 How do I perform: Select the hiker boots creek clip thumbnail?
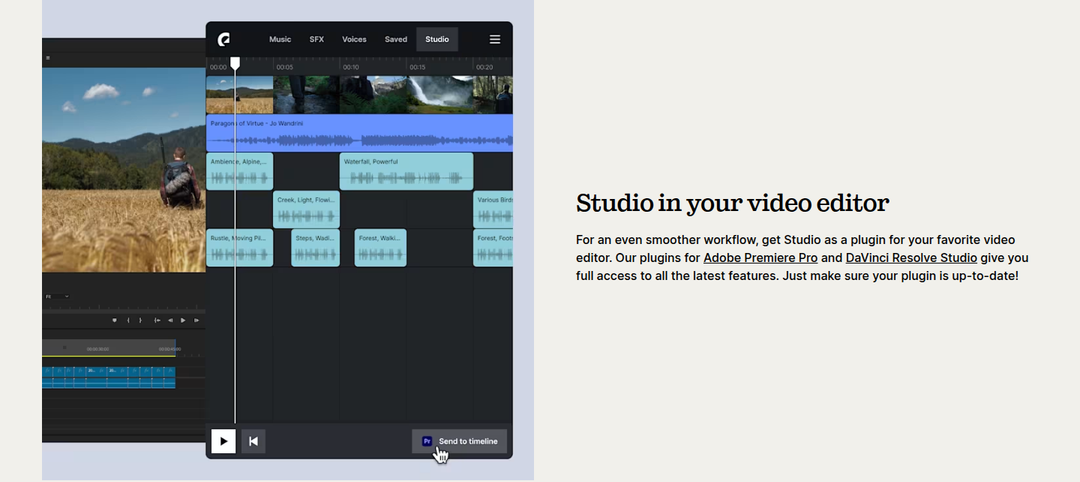pyautogui.click(x=307, y=95)
